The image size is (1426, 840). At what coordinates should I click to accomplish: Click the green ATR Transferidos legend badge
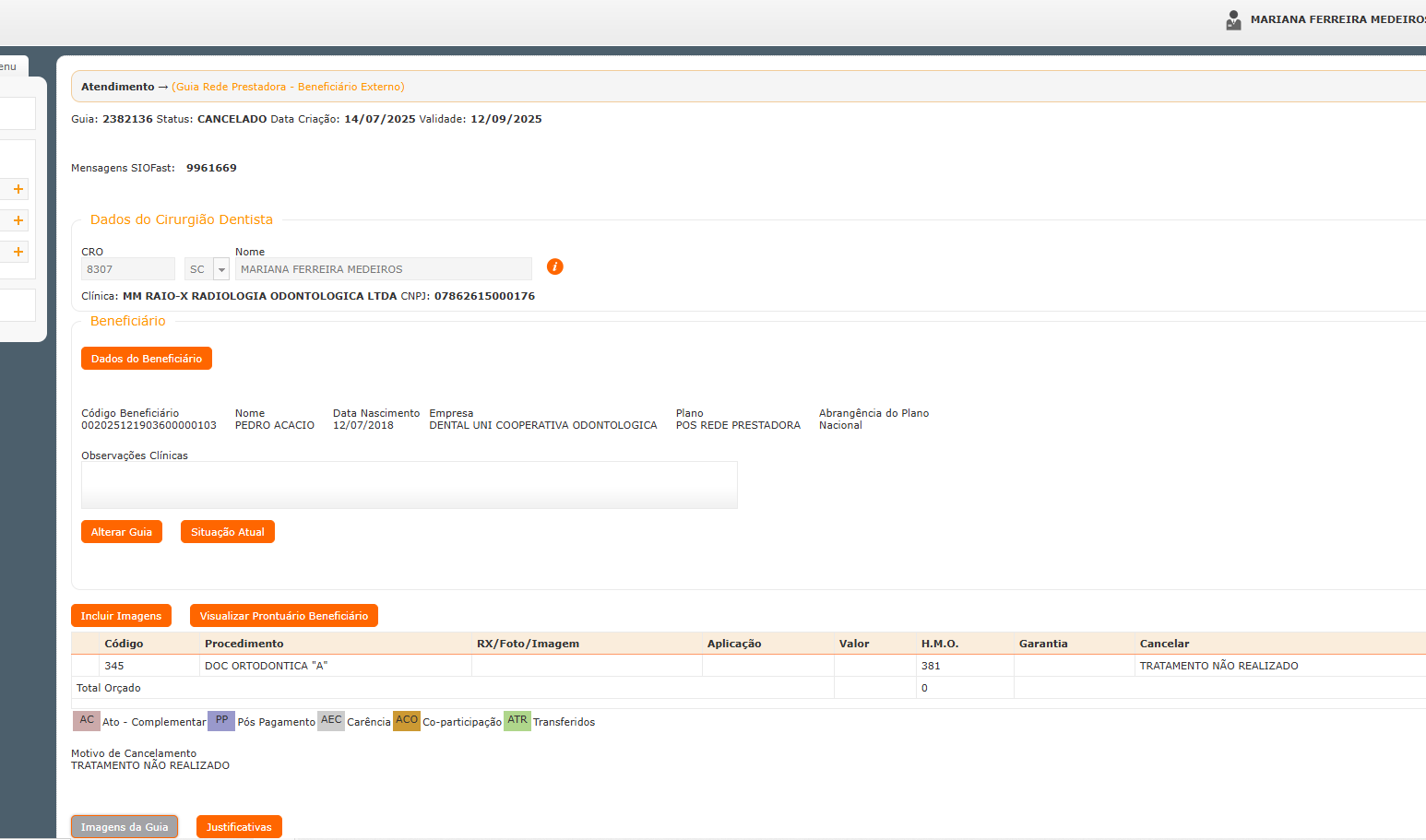pyautogui.click(x=517, y=720)
